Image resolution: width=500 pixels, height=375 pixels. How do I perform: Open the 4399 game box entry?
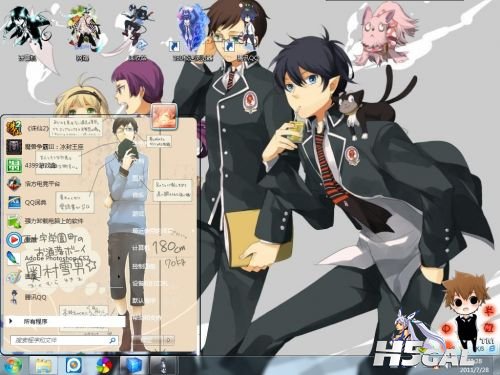(x=32, y=165)
